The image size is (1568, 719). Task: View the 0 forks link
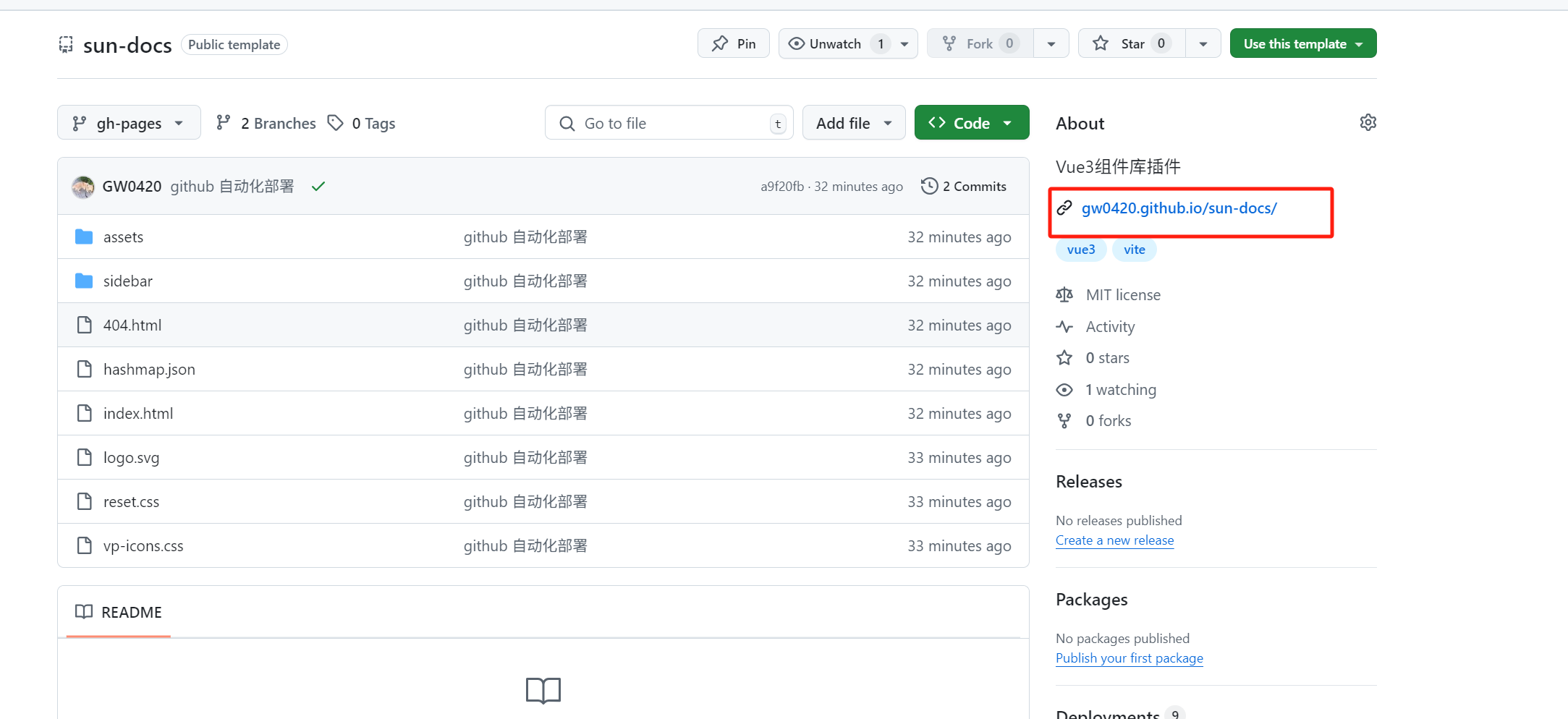[x=1108, y=420]
